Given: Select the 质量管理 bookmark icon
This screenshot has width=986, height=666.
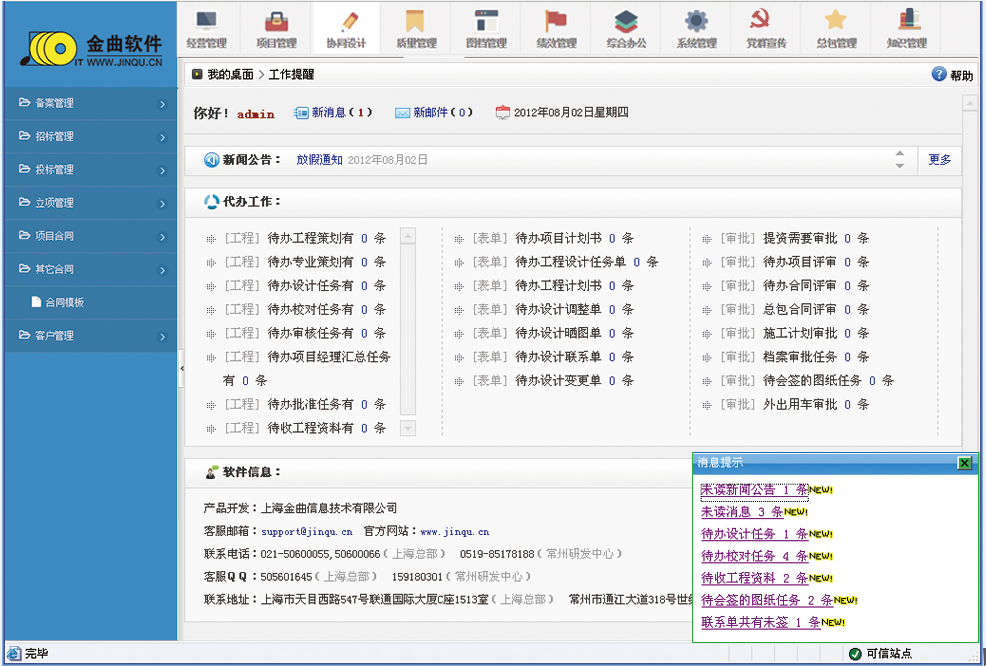Looking at the screenshot, I should click(x=415, y=22).
